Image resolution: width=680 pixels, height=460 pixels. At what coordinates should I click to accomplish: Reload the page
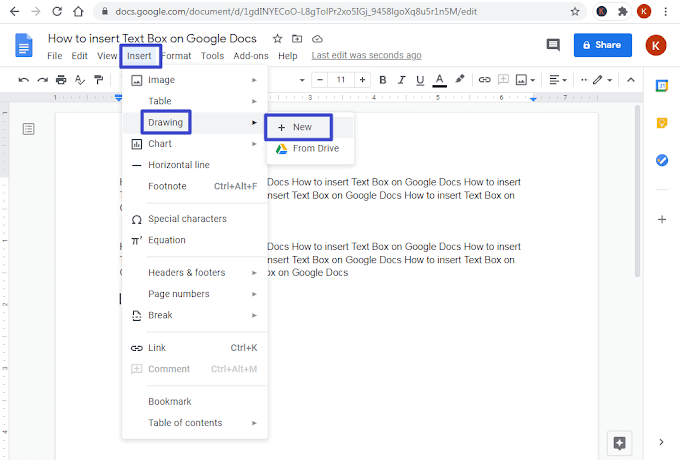(x=57, y=12)
